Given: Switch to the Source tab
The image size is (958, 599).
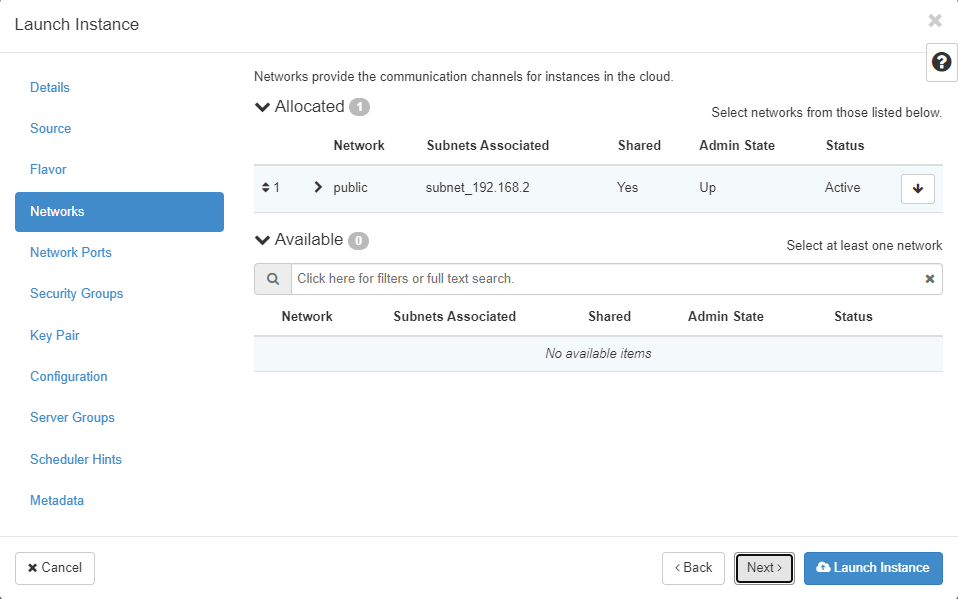Looking at the screenshot, I should (51, 129).
